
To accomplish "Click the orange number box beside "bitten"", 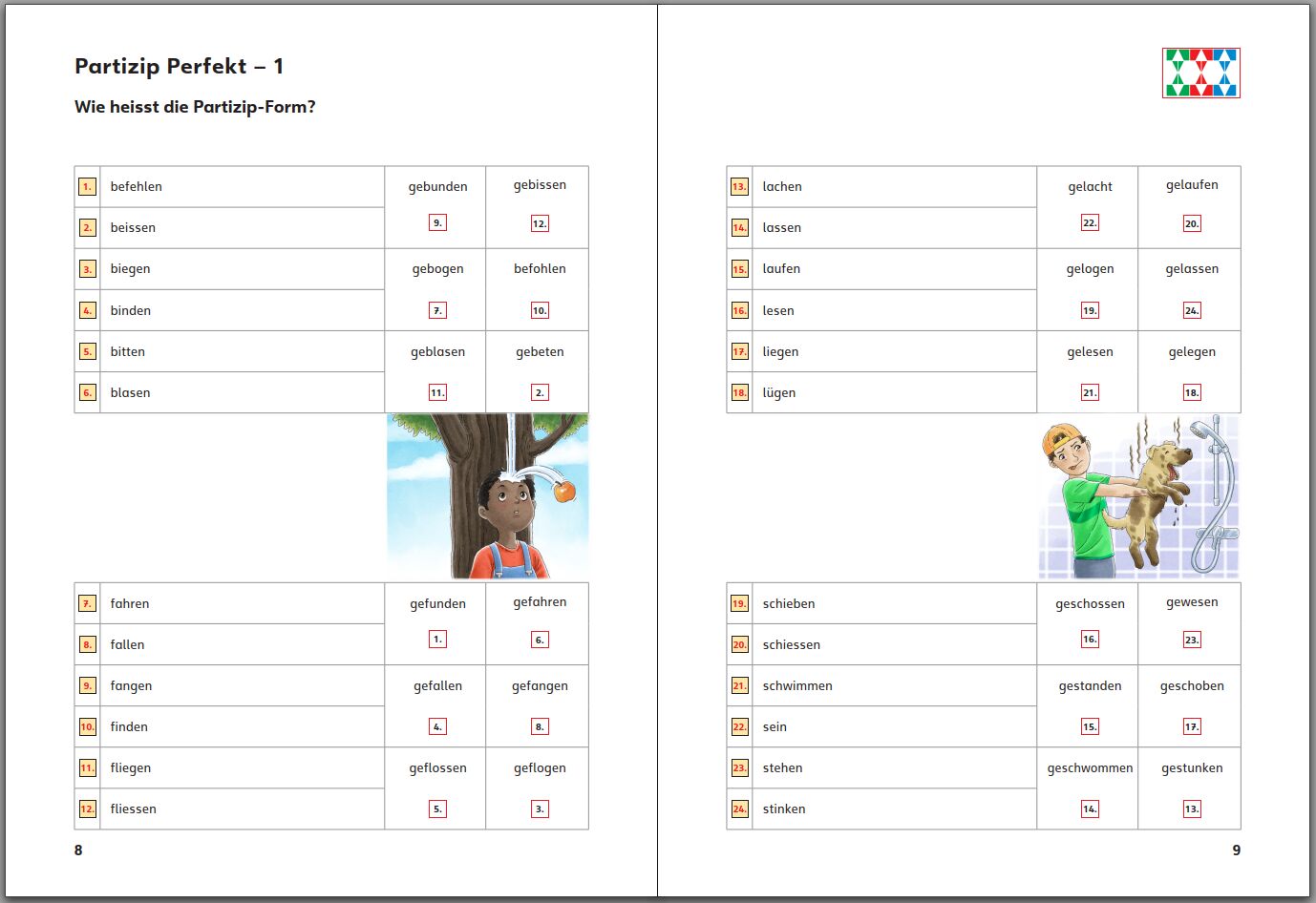I will pos(87,351).
